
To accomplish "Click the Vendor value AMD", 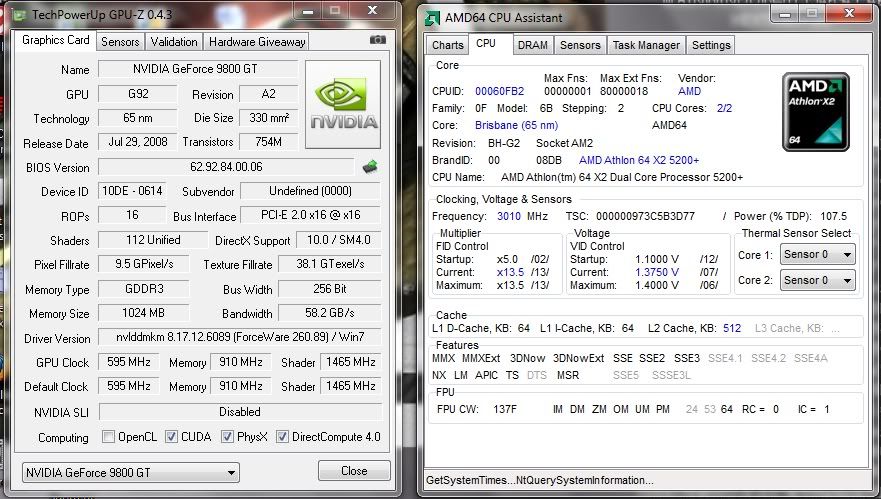I will pyautogui.click(x=689, y=91).
